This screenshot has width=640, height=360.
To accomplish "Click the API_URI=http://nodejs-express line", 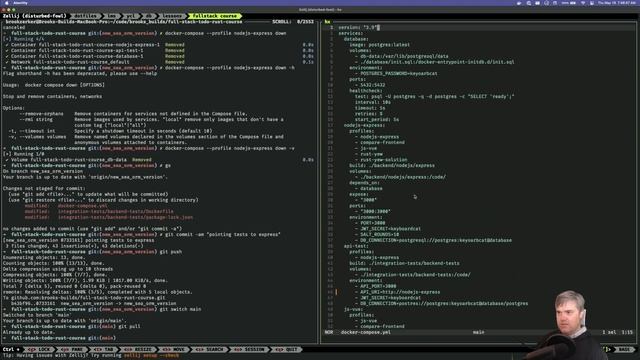I will point(400,292).
